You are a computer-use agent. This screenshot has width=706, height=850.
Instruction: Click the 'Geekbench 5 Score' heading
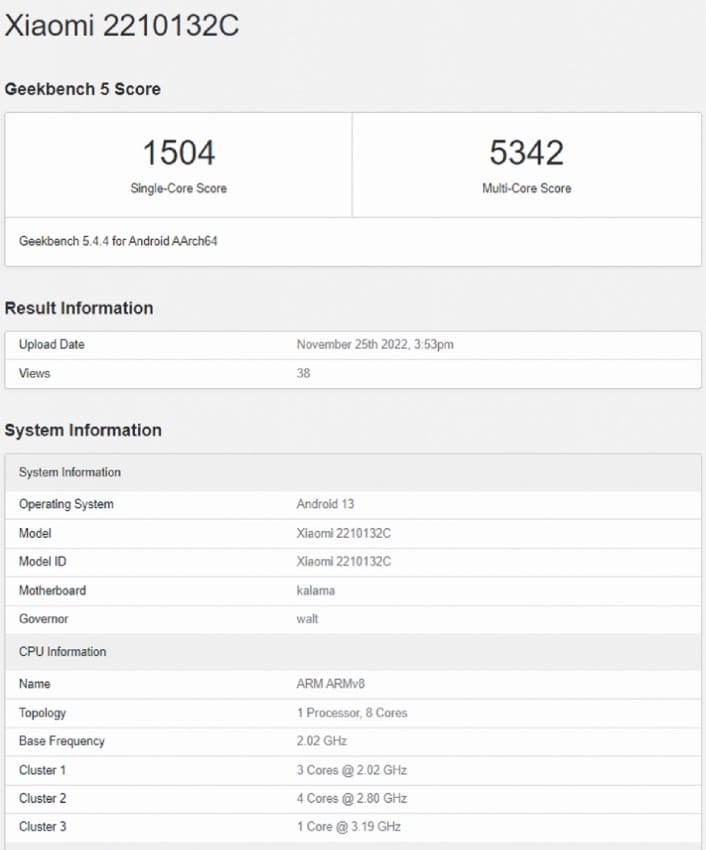[82, 89]
